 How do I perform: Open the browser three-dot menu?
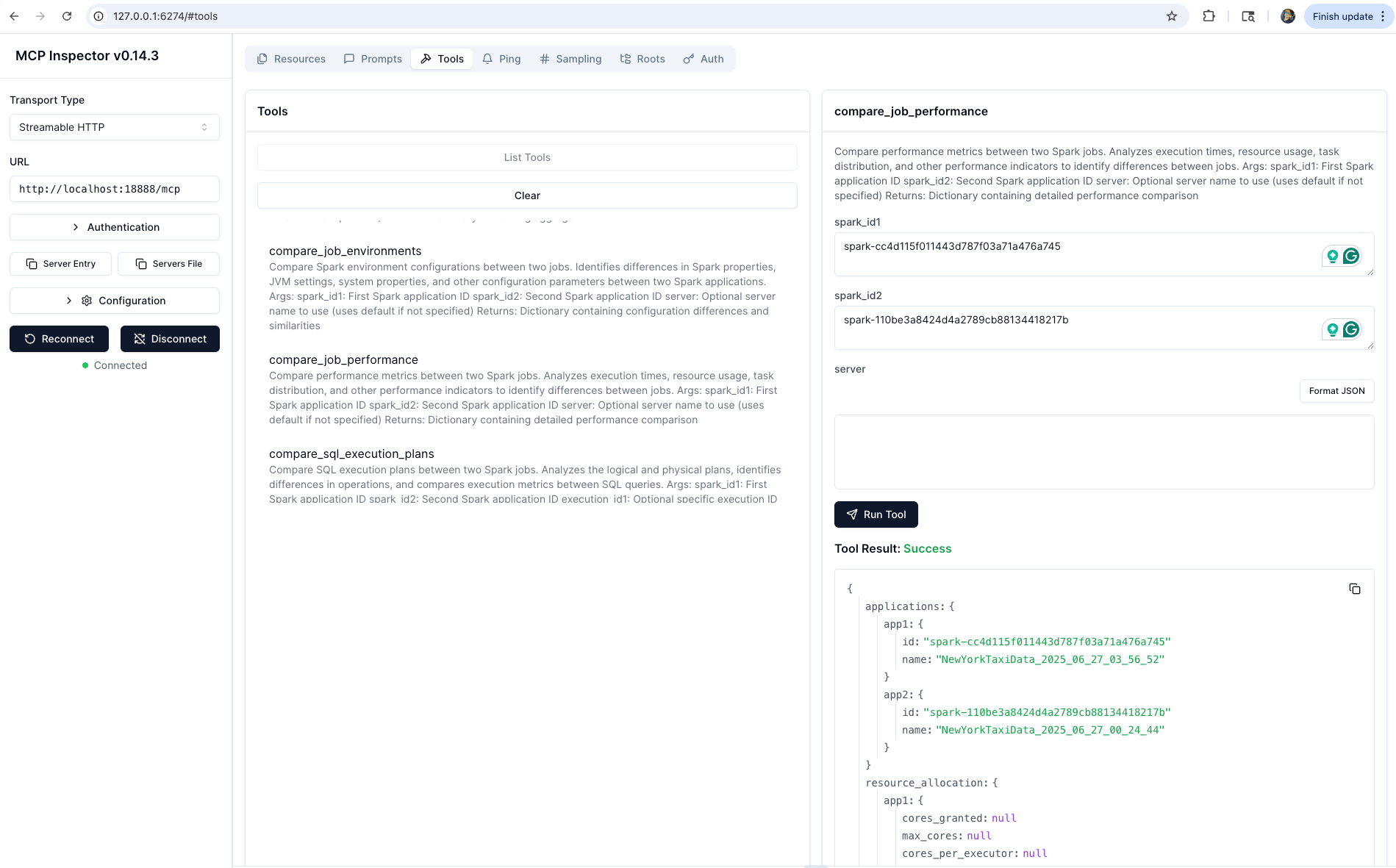pos(1383,16)
